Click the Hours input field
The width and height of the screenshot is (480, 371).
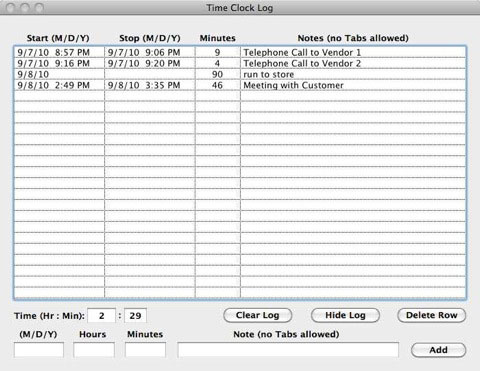click(x=94, y=350)
